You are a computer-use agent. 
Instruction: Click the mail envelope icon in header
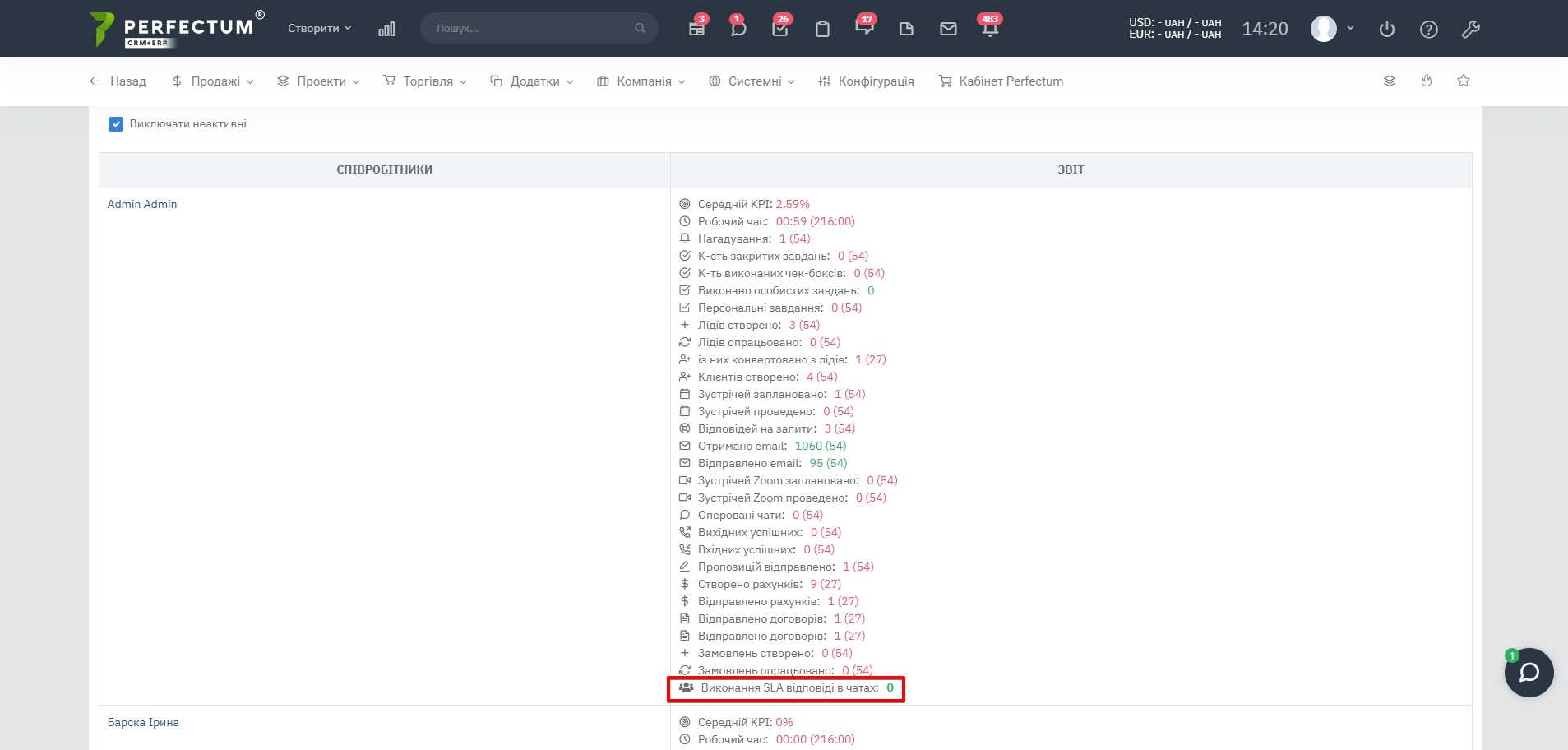948,29
